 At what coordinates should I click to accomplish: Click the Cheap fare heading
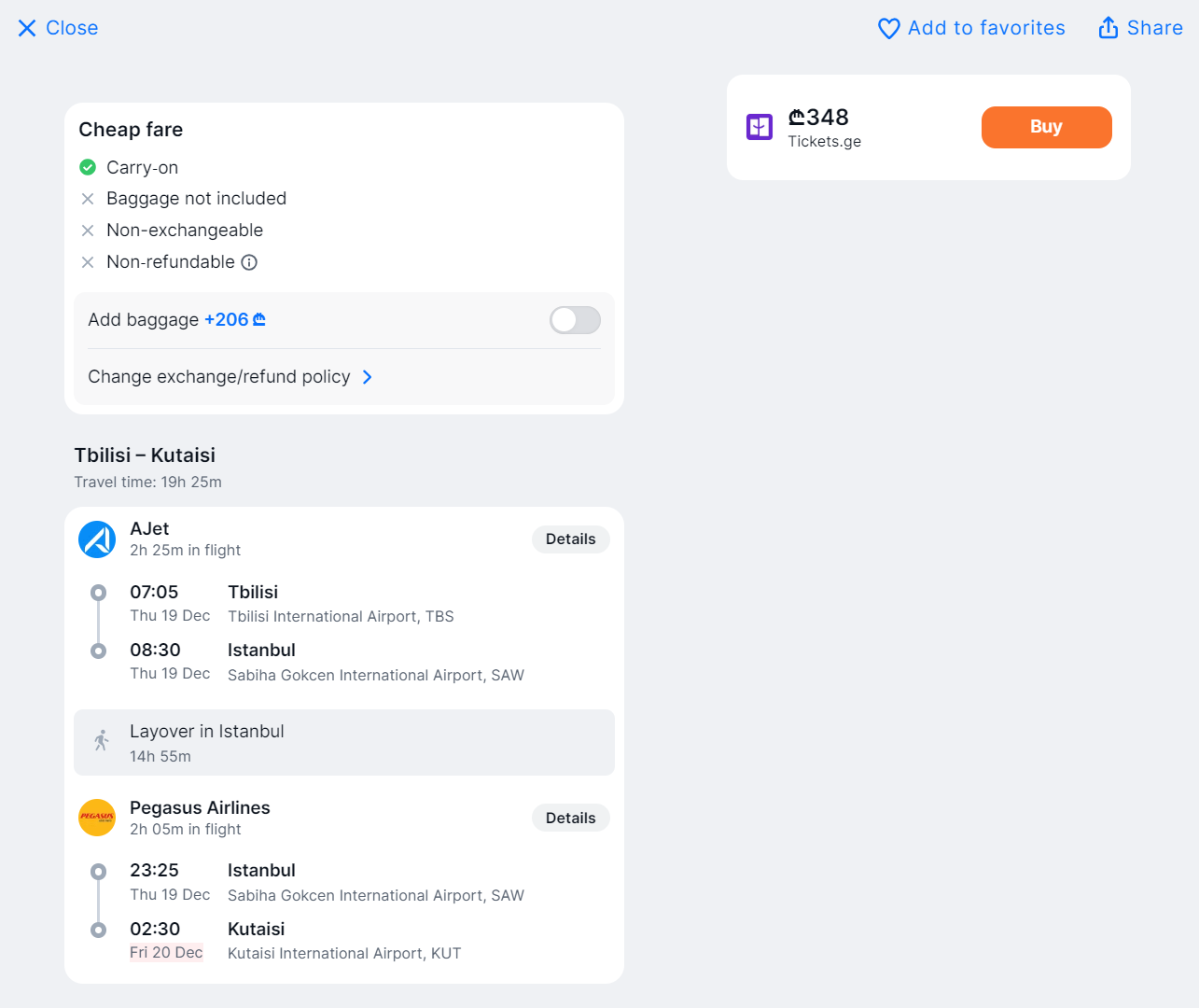click(x=131, y=130)
